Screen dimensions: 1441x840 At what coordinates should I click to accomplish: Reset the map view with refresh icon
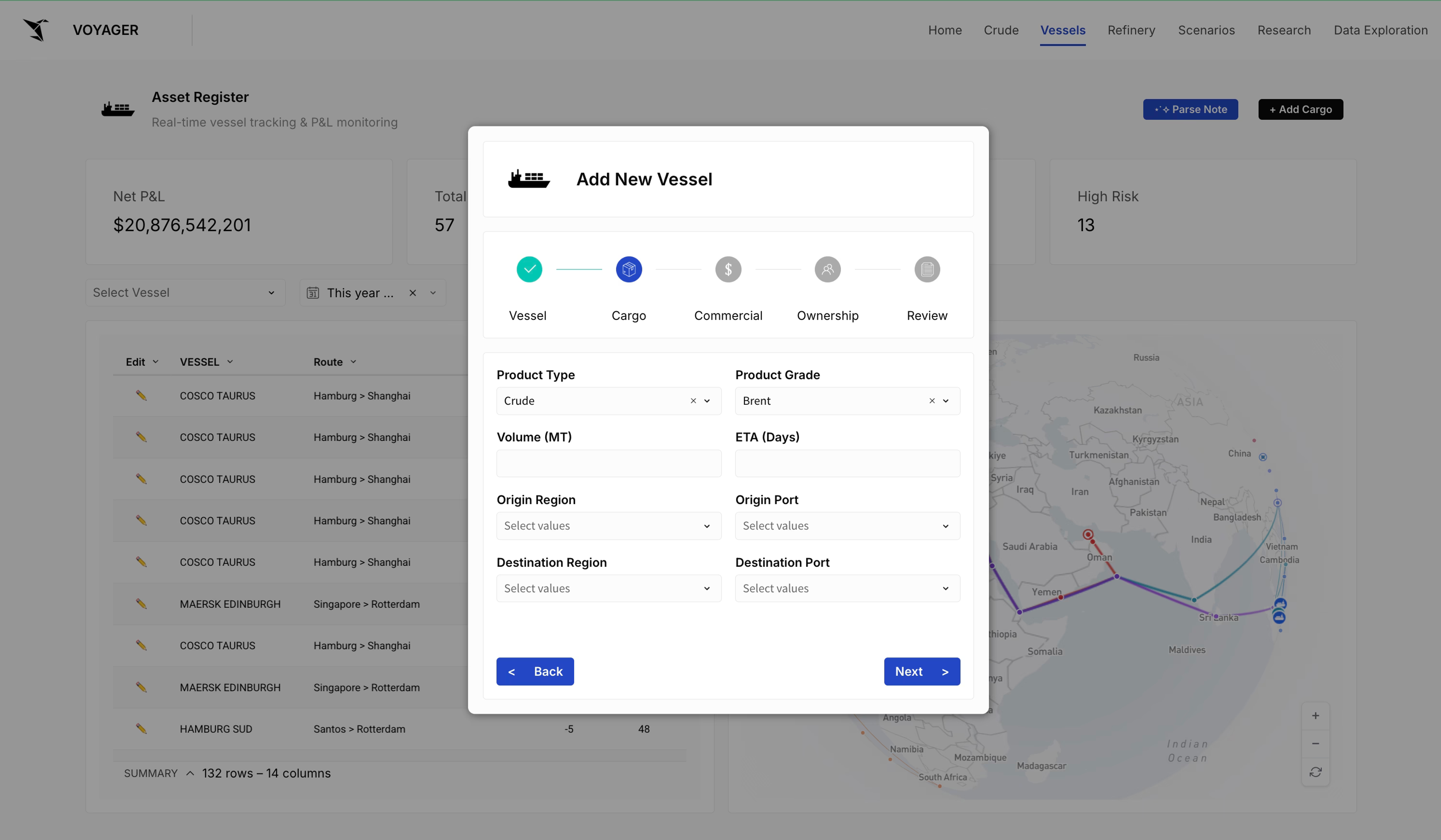tap(1315, 772)
